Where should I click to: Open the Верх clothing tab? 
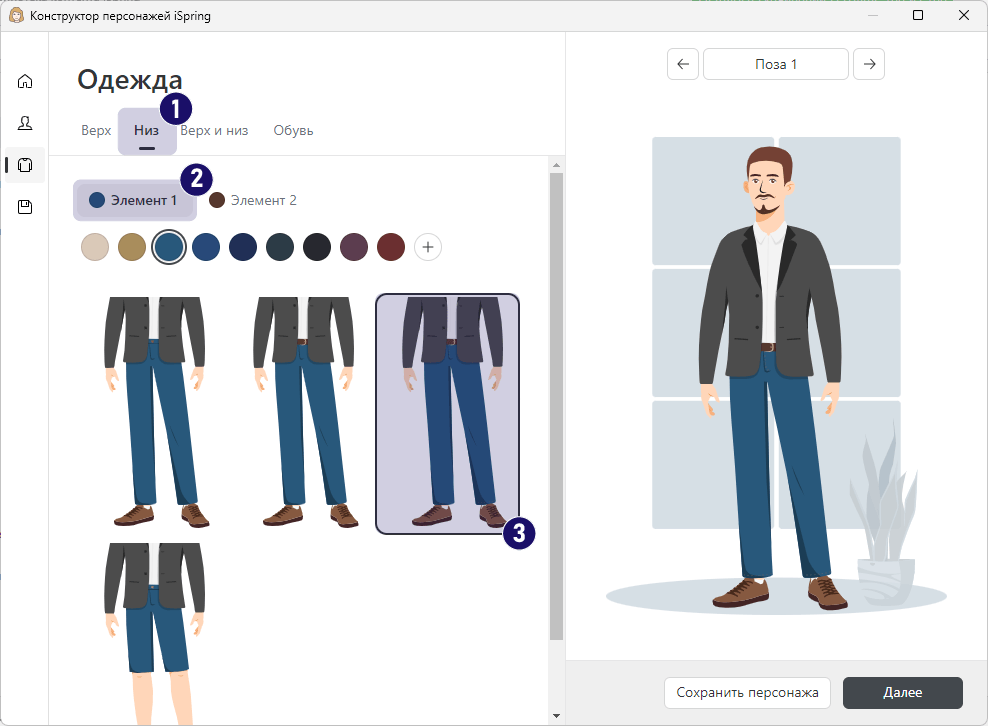click(x=95, y=130)
